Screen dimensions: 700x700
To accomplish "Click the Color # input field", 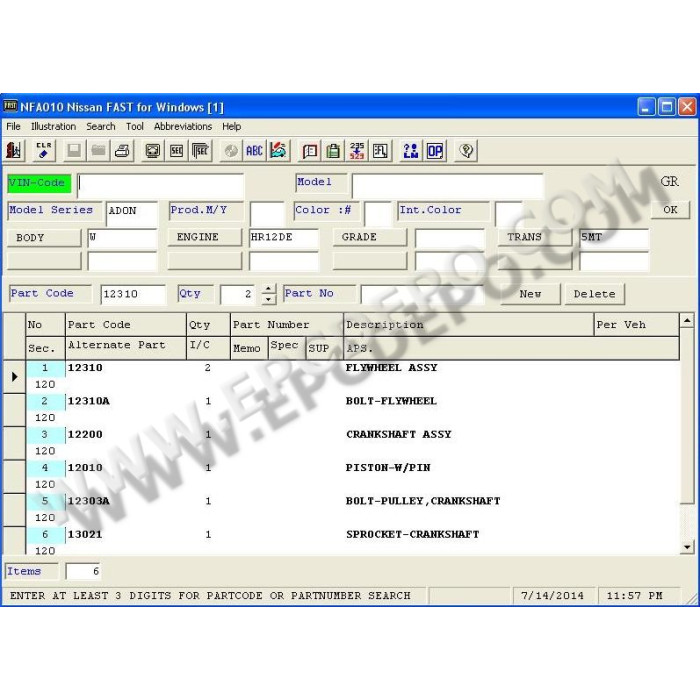I will click(x=378, y=213).
